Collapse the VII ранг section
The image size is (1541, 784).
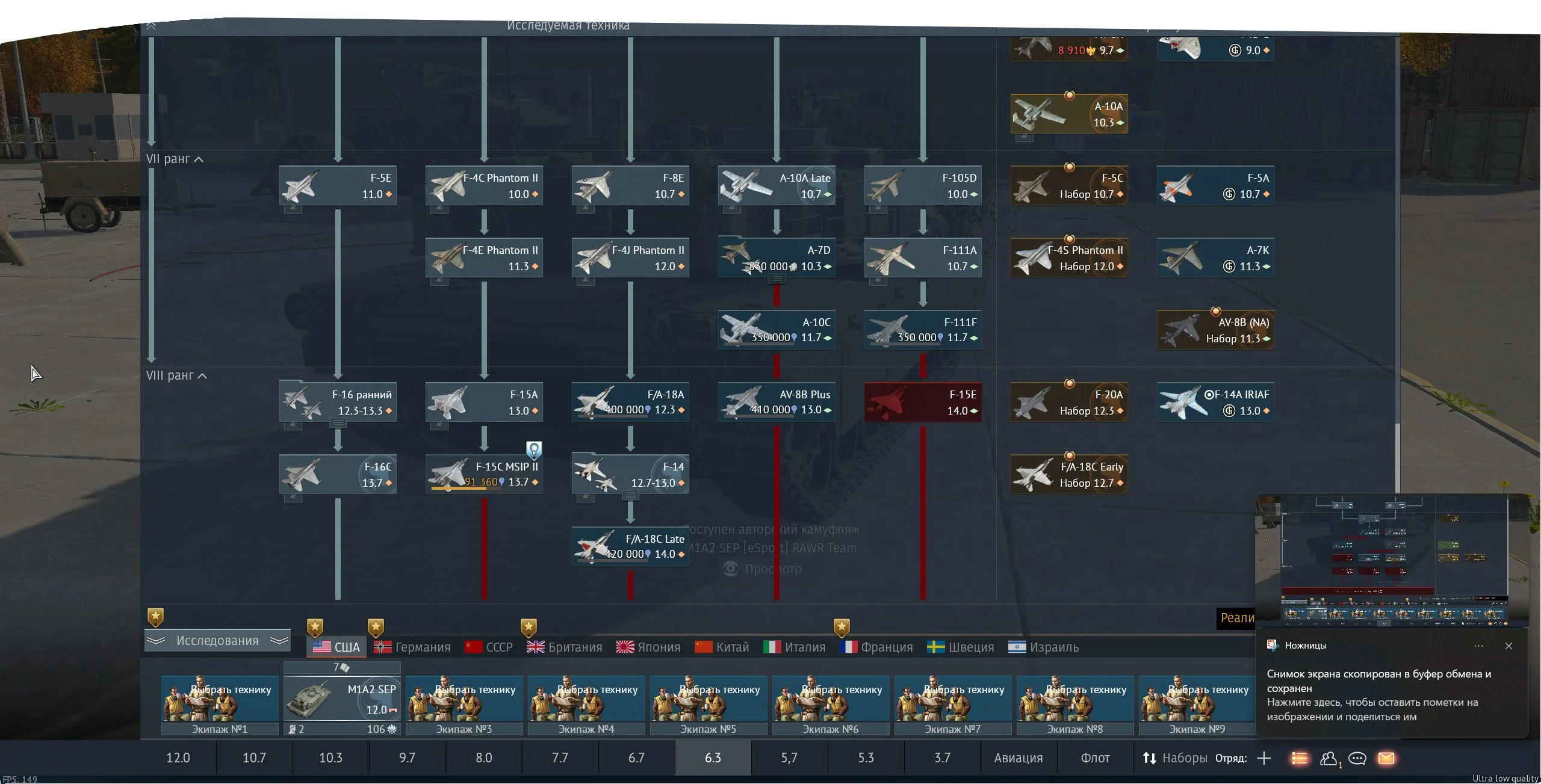[199, 159]
